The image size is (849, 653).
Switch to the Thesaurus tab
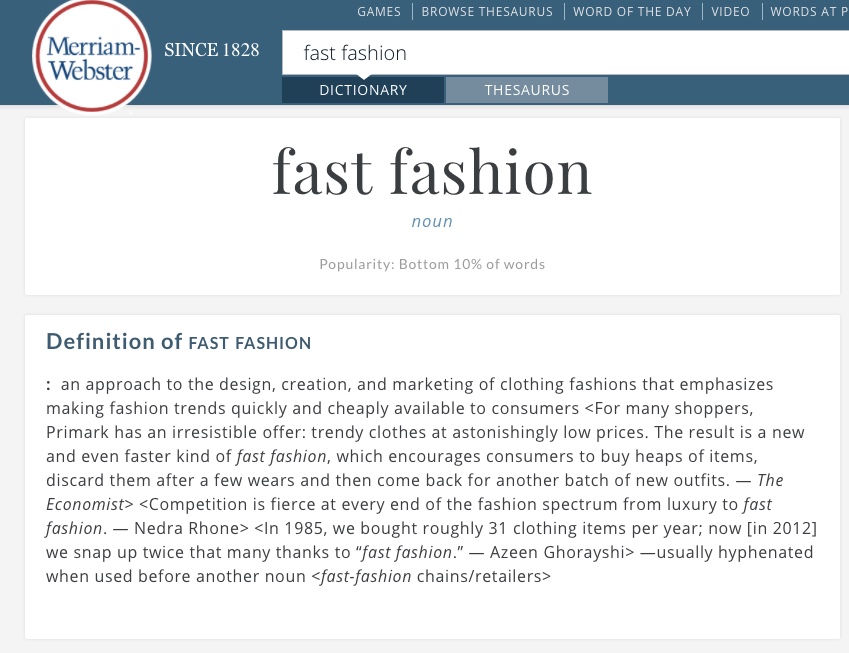(x=527, y=90)
